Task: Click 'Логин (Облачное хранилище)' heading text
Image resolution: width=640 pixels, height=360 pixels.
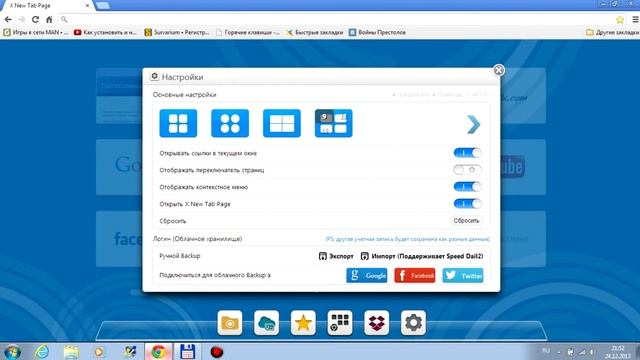Action: coord(197,239)
